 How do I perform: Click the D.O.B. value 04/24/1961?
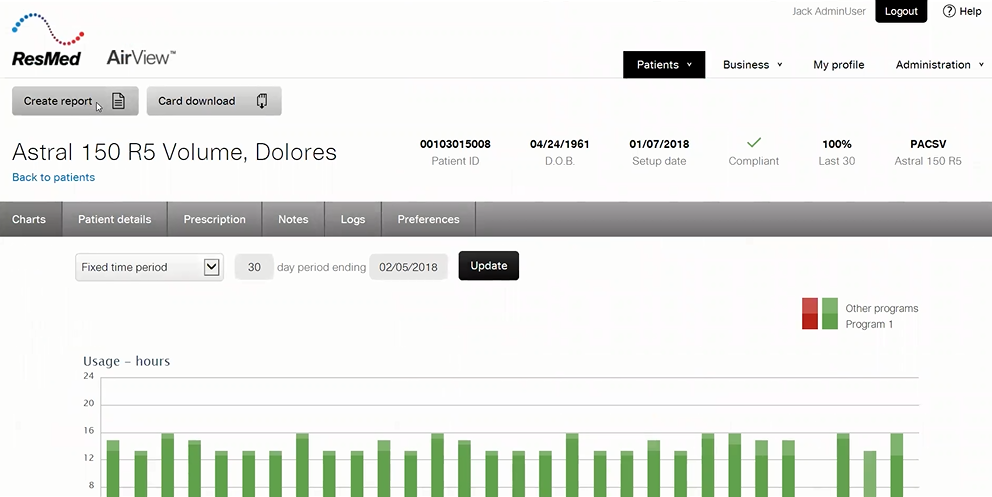[559, 144]
